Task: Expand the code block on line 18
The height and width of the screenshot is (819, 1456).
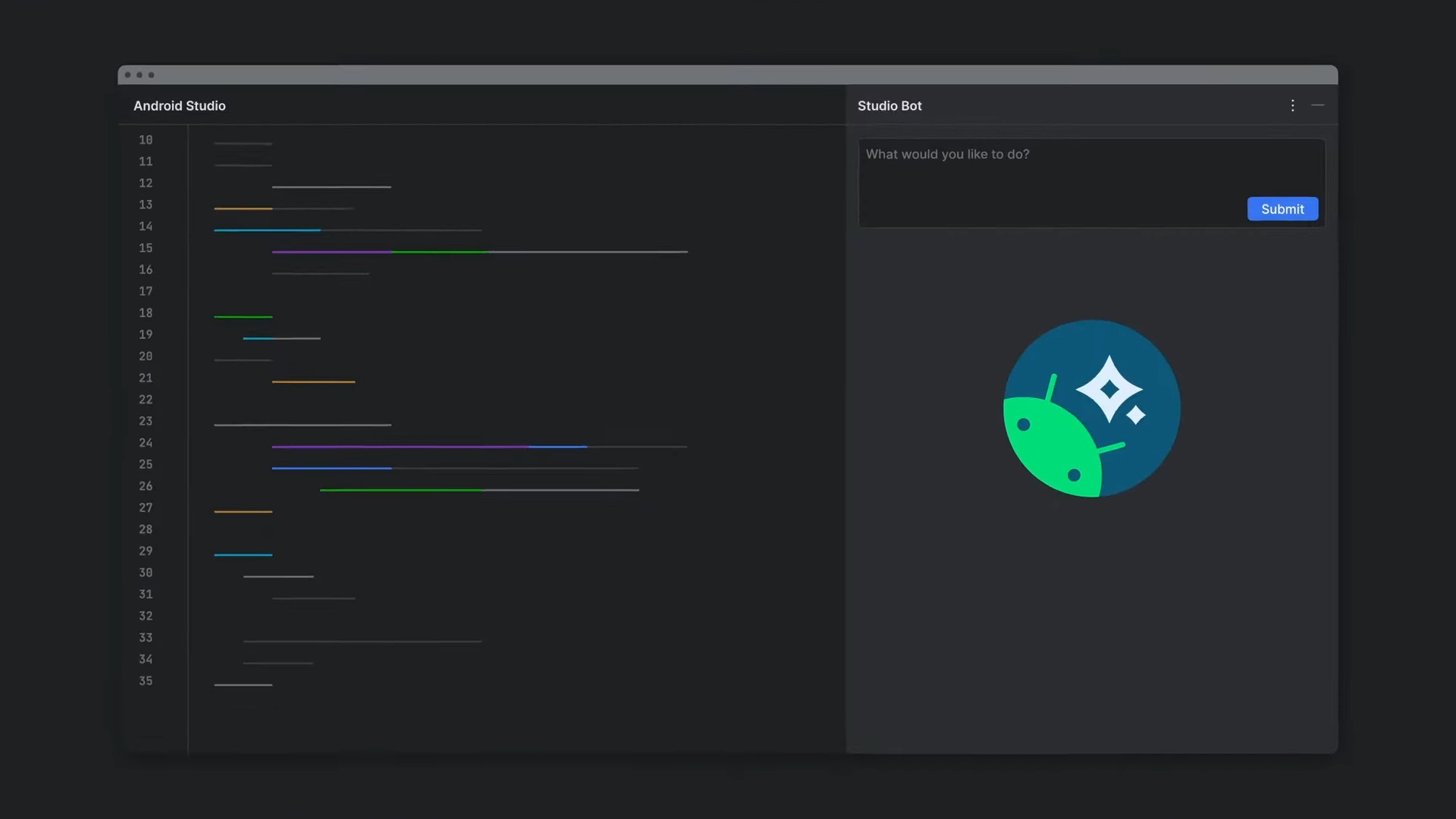Action: click(243, 316)
